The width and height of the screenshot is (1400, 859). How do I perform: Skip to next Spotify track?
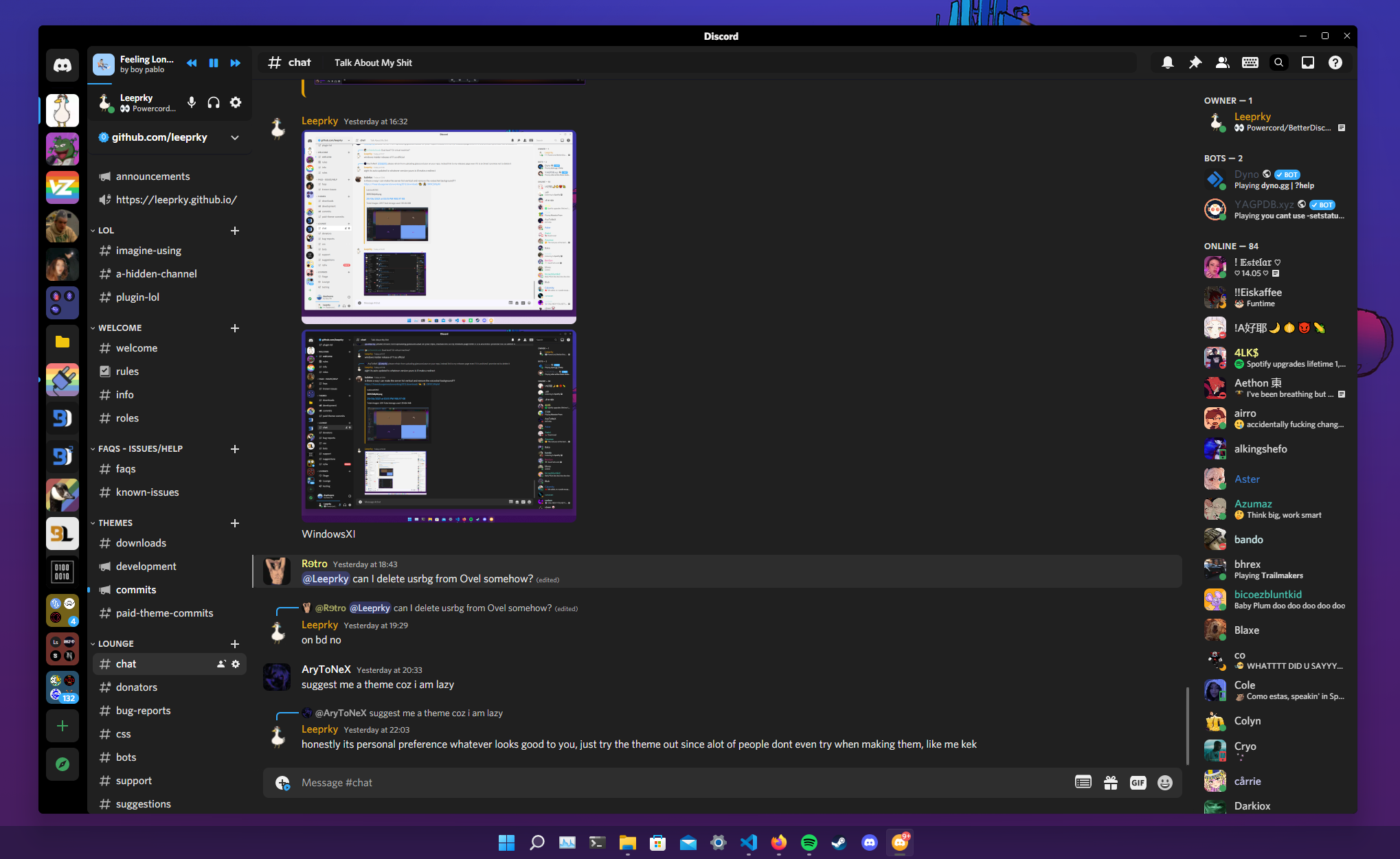click(236, 63)
